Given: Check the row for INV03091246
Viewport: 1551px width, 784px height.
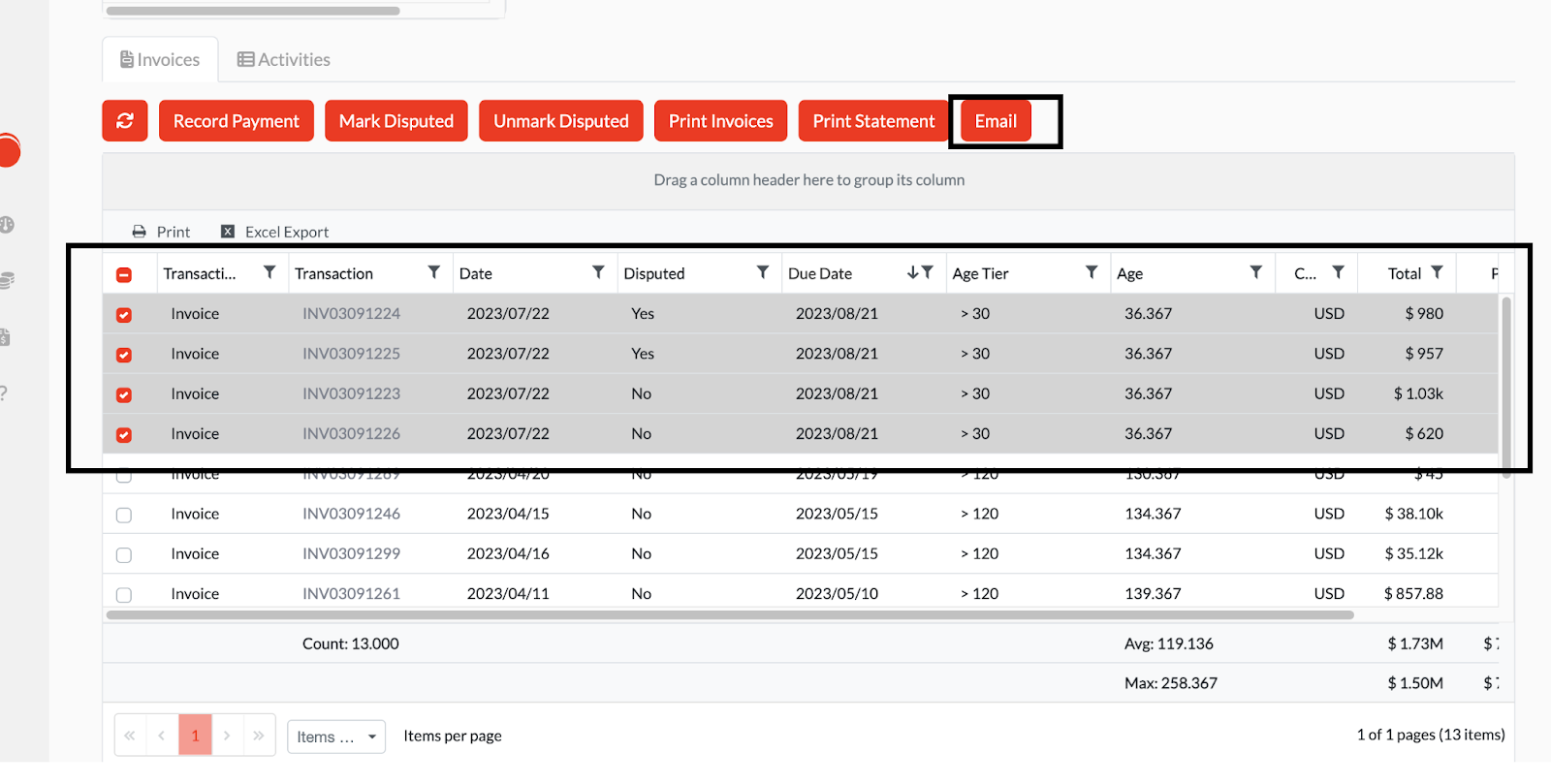Looking at the screenshot, I should point(124,516).
